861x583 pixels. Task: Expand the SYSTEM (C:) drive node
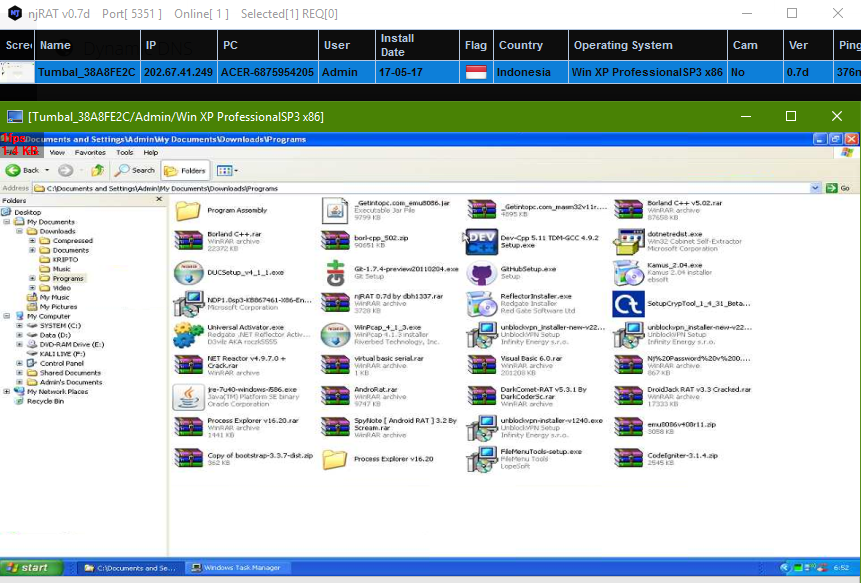[19, 326]
